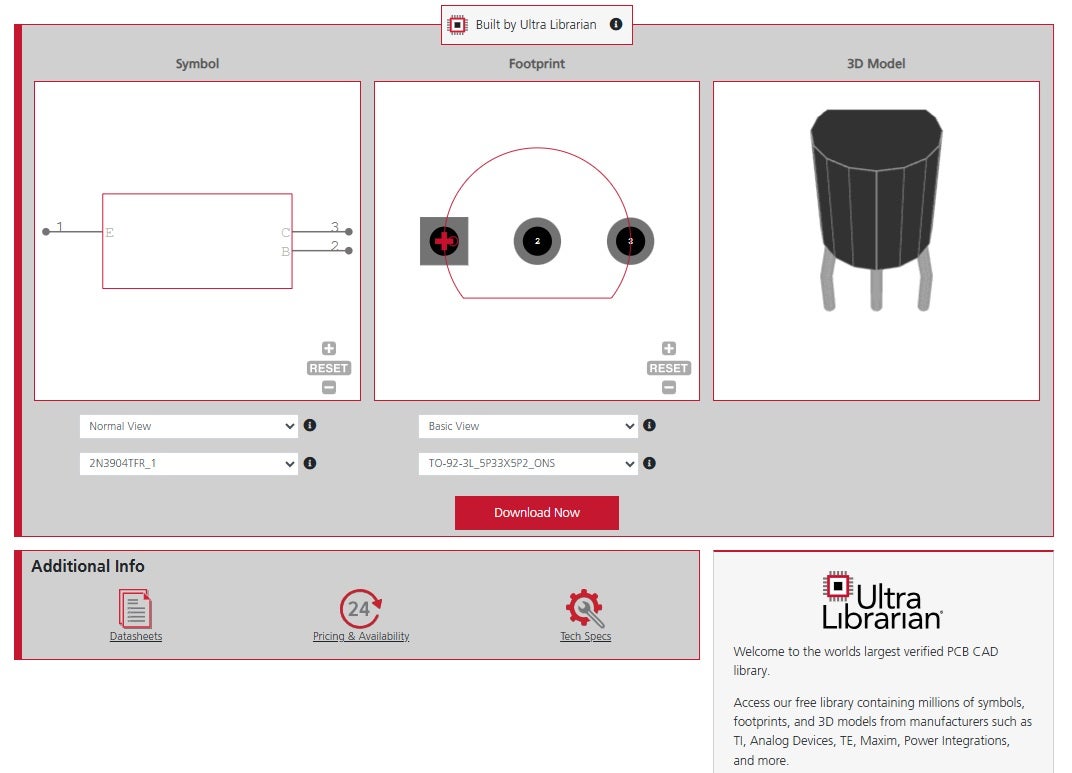Zoom out the Symbol preview with minus icon
The width and height of the screenshot is (1072, 773).
coord(329,388)
